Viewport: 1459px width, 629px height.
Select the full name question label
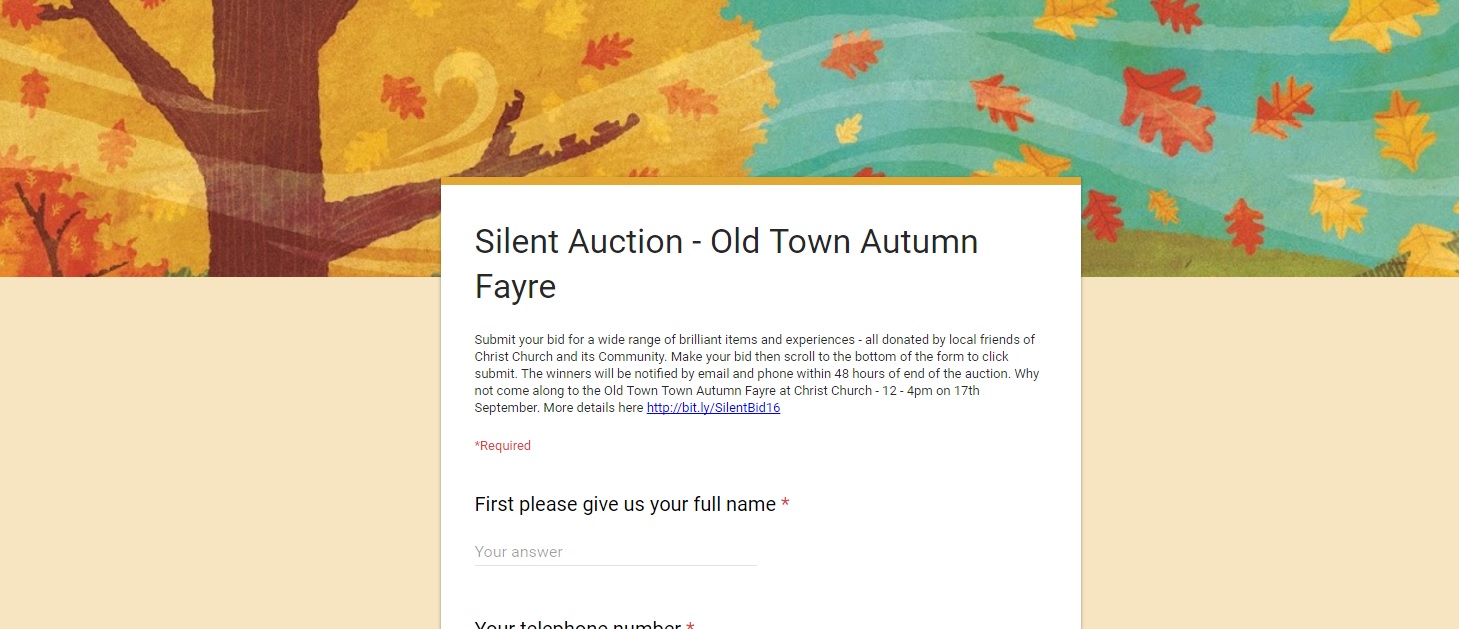pos(625,504)
